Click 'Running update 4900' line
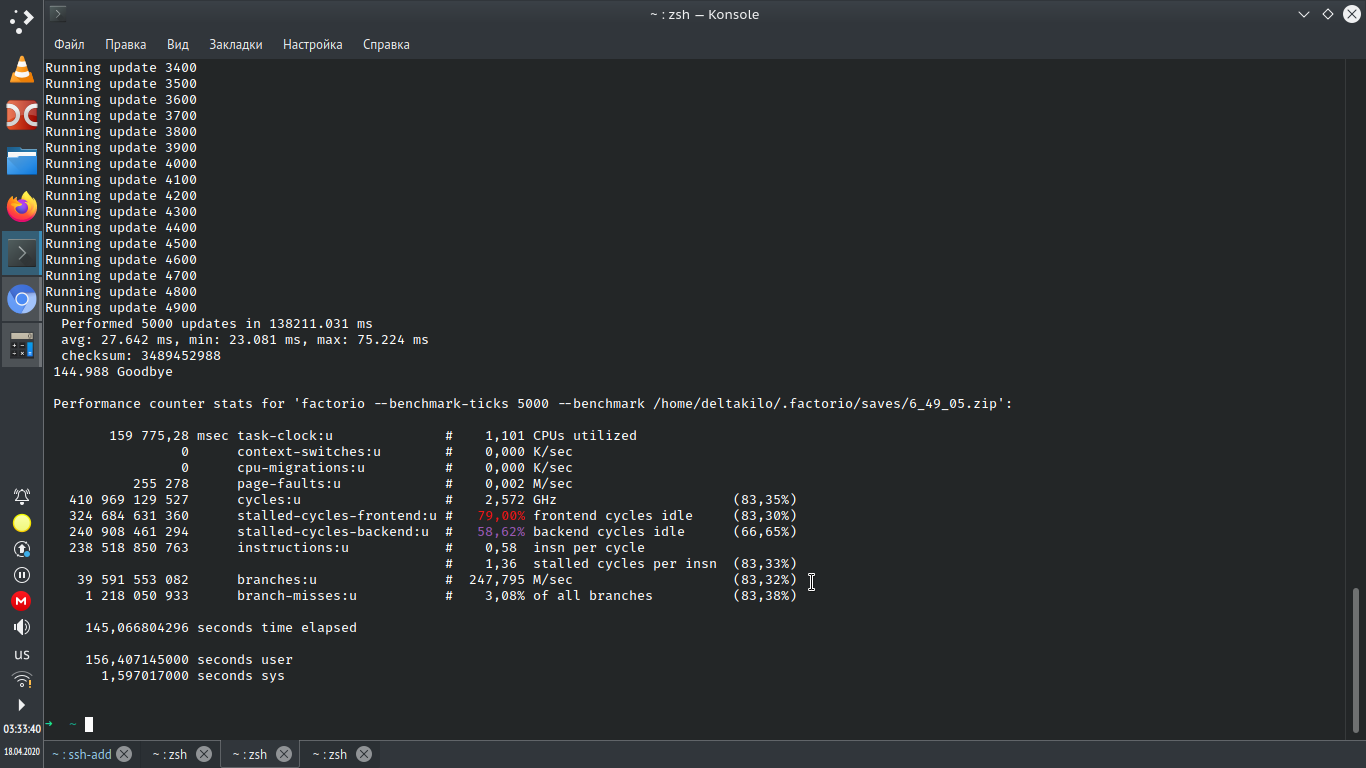This screenshot has width=1366, height=768. click(121, 308)
